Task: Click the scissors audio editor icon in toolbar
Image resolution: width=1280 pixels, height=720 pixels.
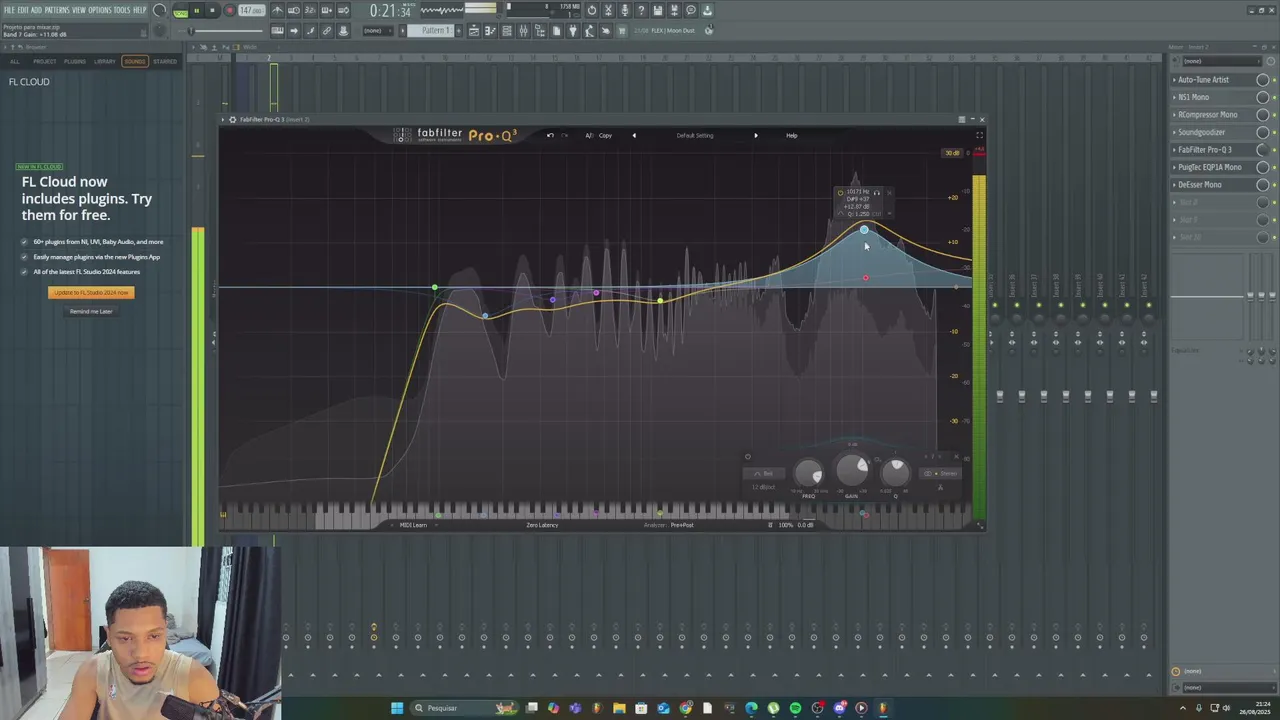Action: pyautogui.click(x=608, y=10)
